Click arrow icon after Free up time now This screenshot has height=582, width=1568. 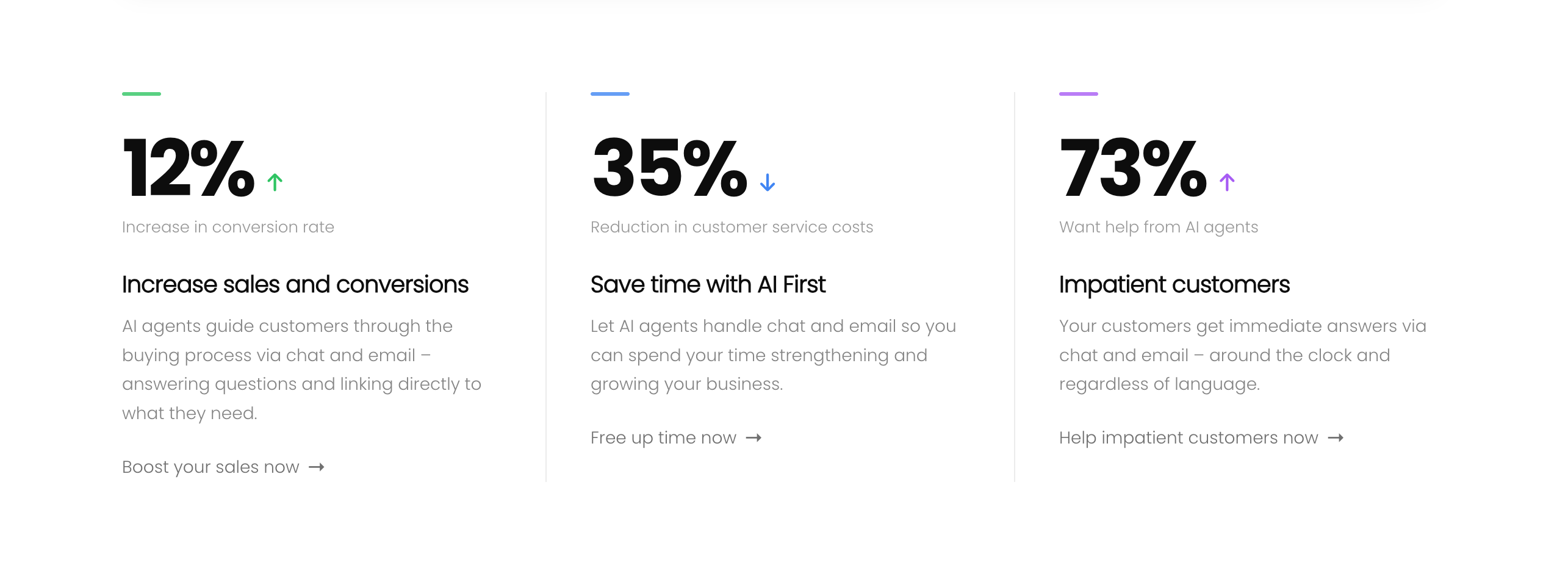click(x=753, y=438)
